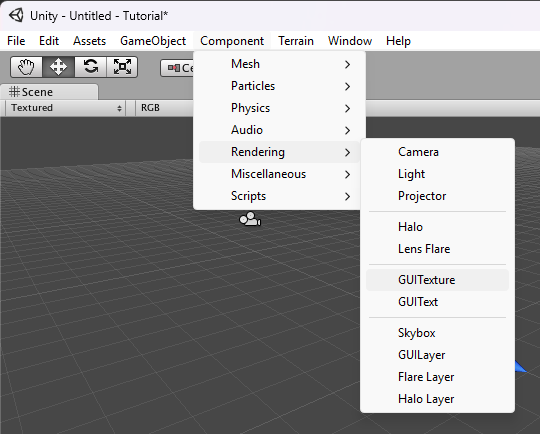This screenshot has width=540, height=434.
Task: Expand the Miscellaneous submenu
Action: [x=279, y=174]
